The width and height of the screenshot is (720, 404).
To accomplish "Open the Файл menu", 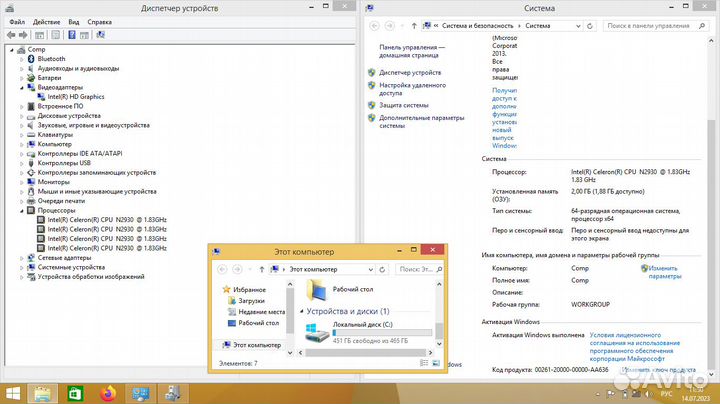I will tap(17, 22).
